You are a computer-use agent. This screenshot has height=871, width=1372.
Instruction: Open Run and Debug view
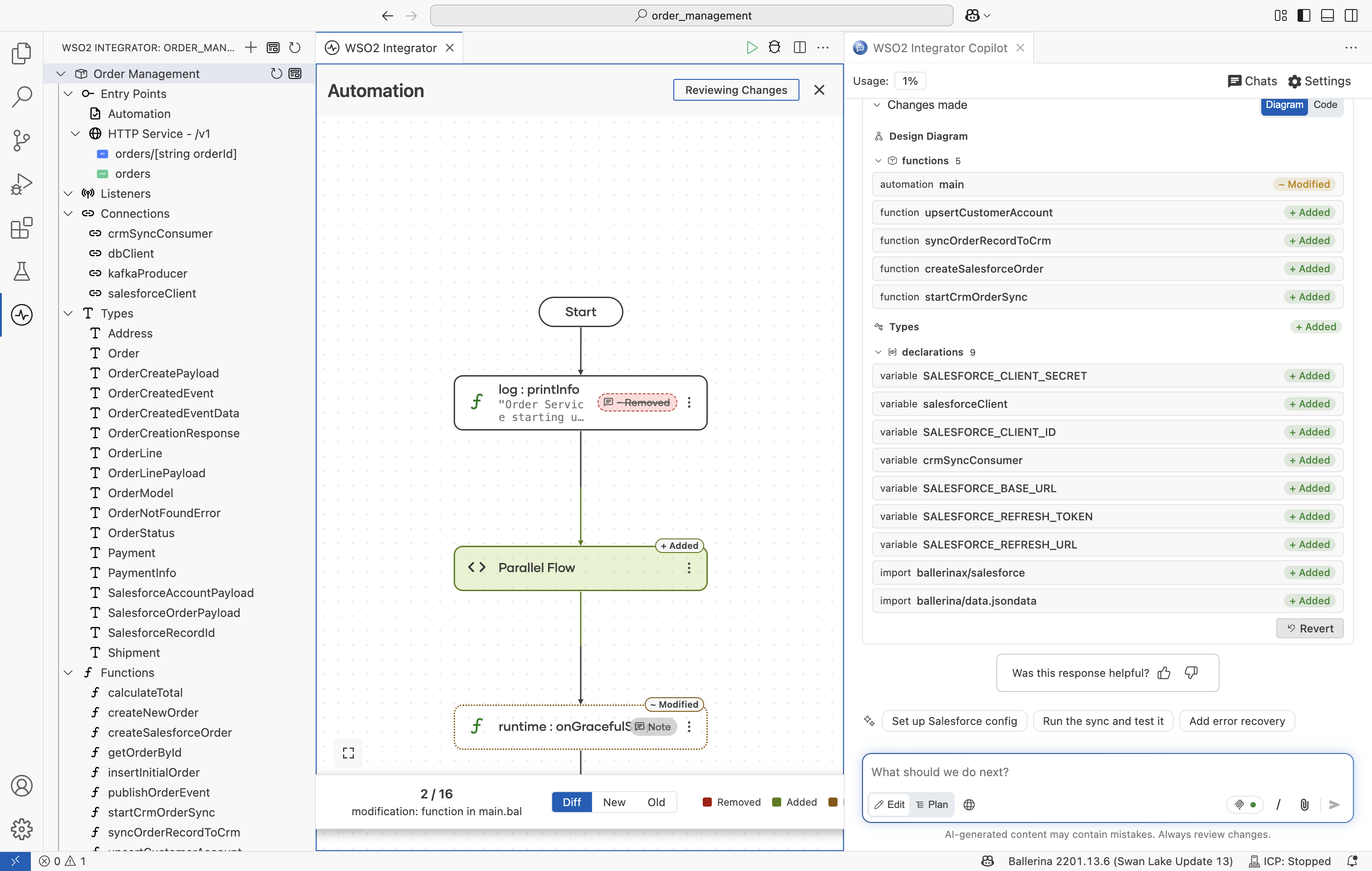(x=22, y=184)
